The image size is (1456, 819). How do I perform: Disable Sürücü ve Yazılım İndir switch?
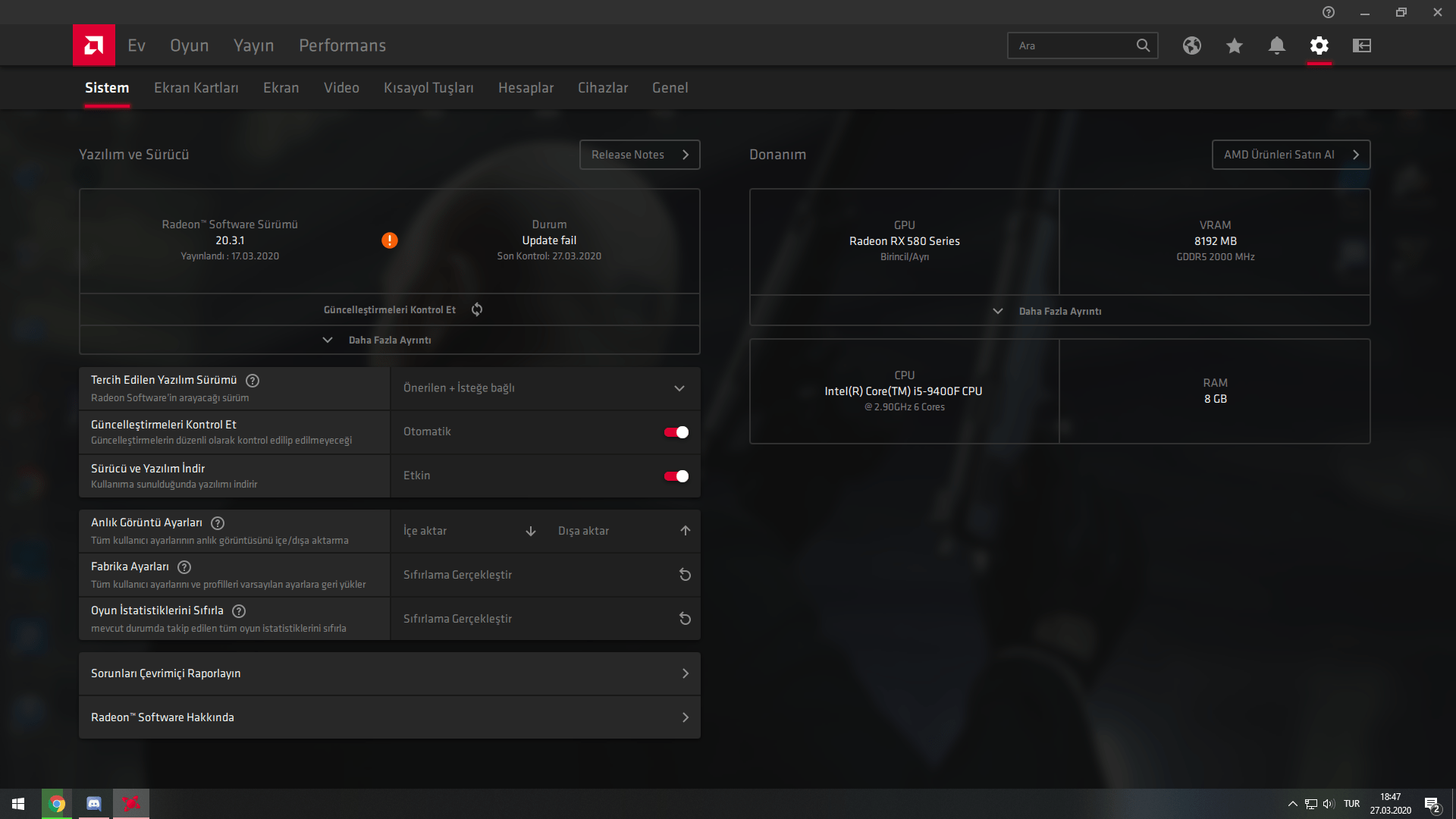676,476
